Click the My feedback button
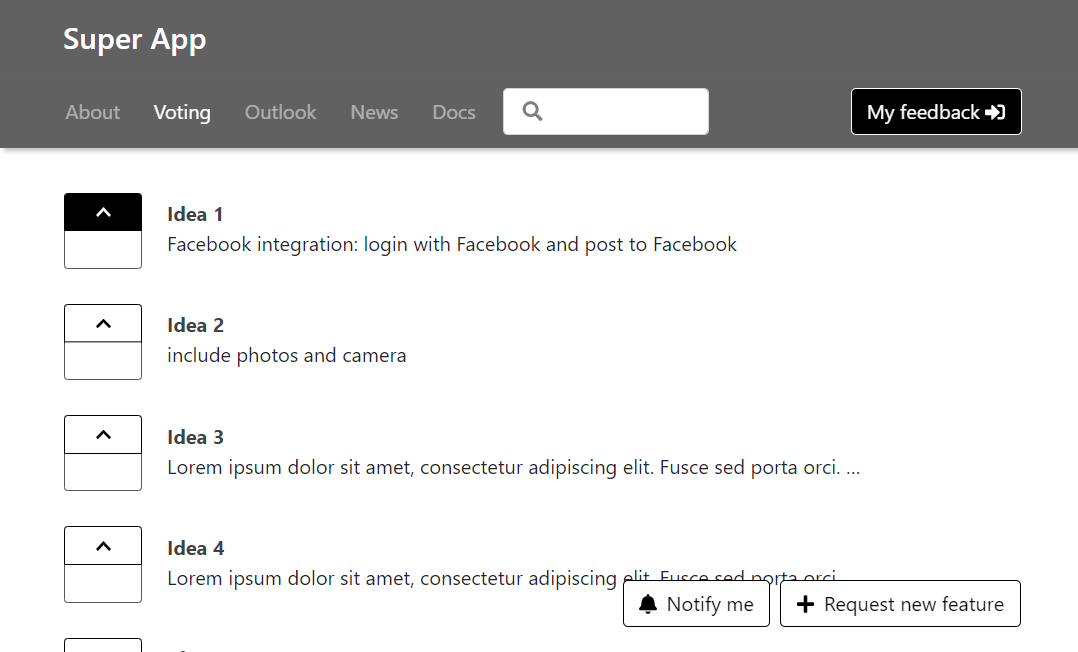Image resolution: width=1078 pixels, height=652 pixels. 935,112
